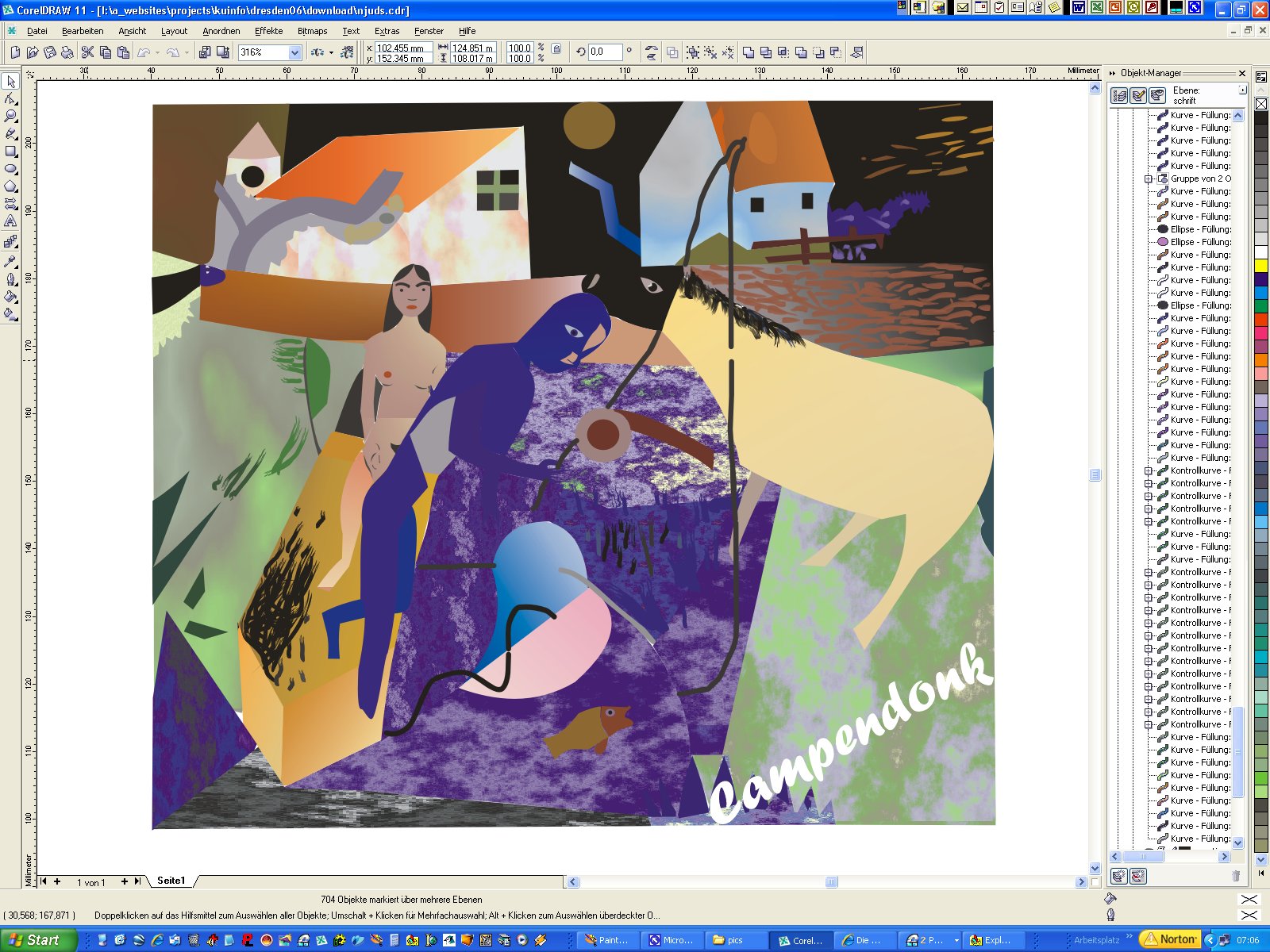Viewport: 1270px width, 952px height.
Task: Toggle Edit Across Layers button
Action: pos(1138,96)
